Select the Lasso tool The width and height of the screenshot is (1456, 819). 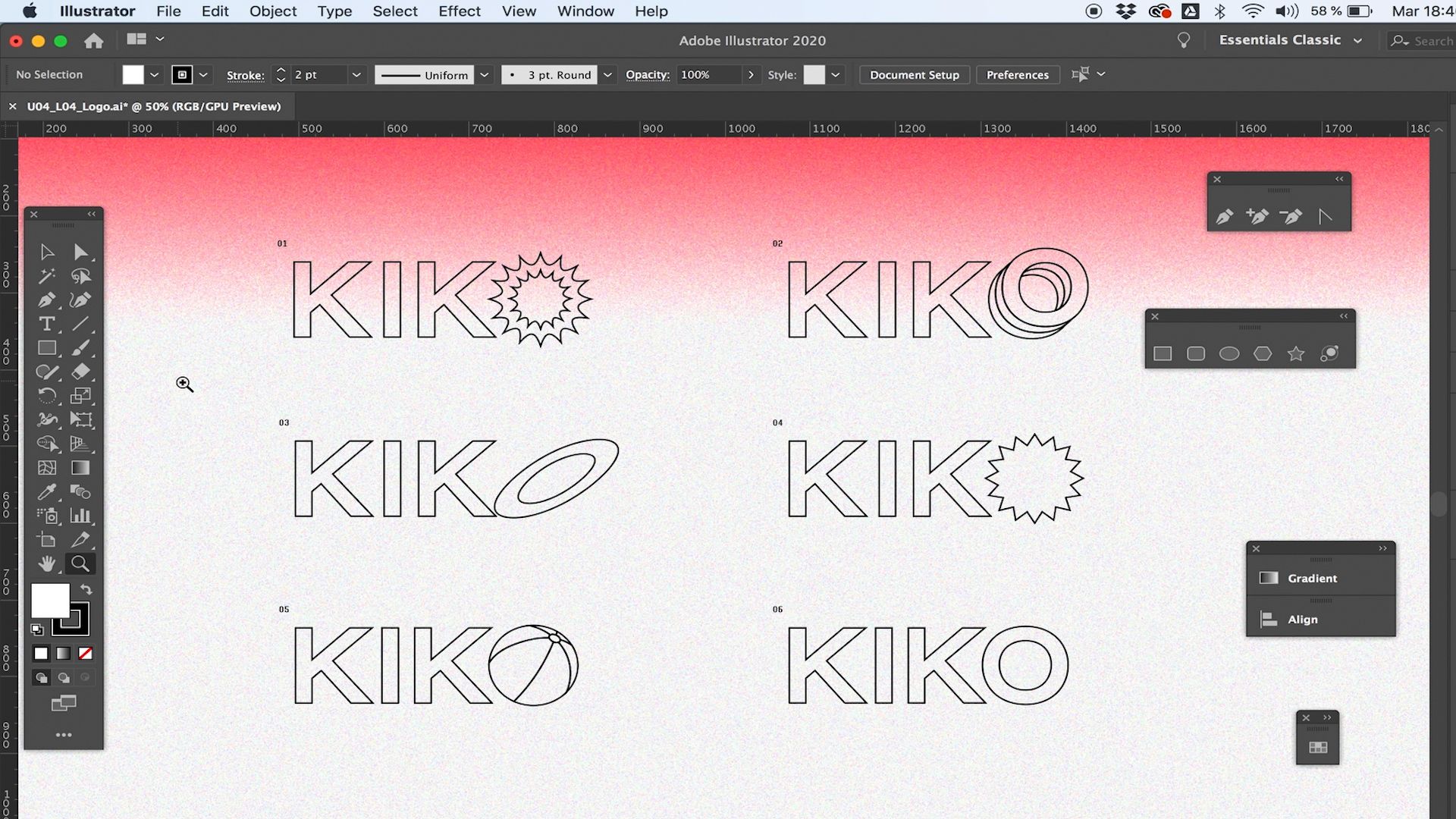coord(80,276)
